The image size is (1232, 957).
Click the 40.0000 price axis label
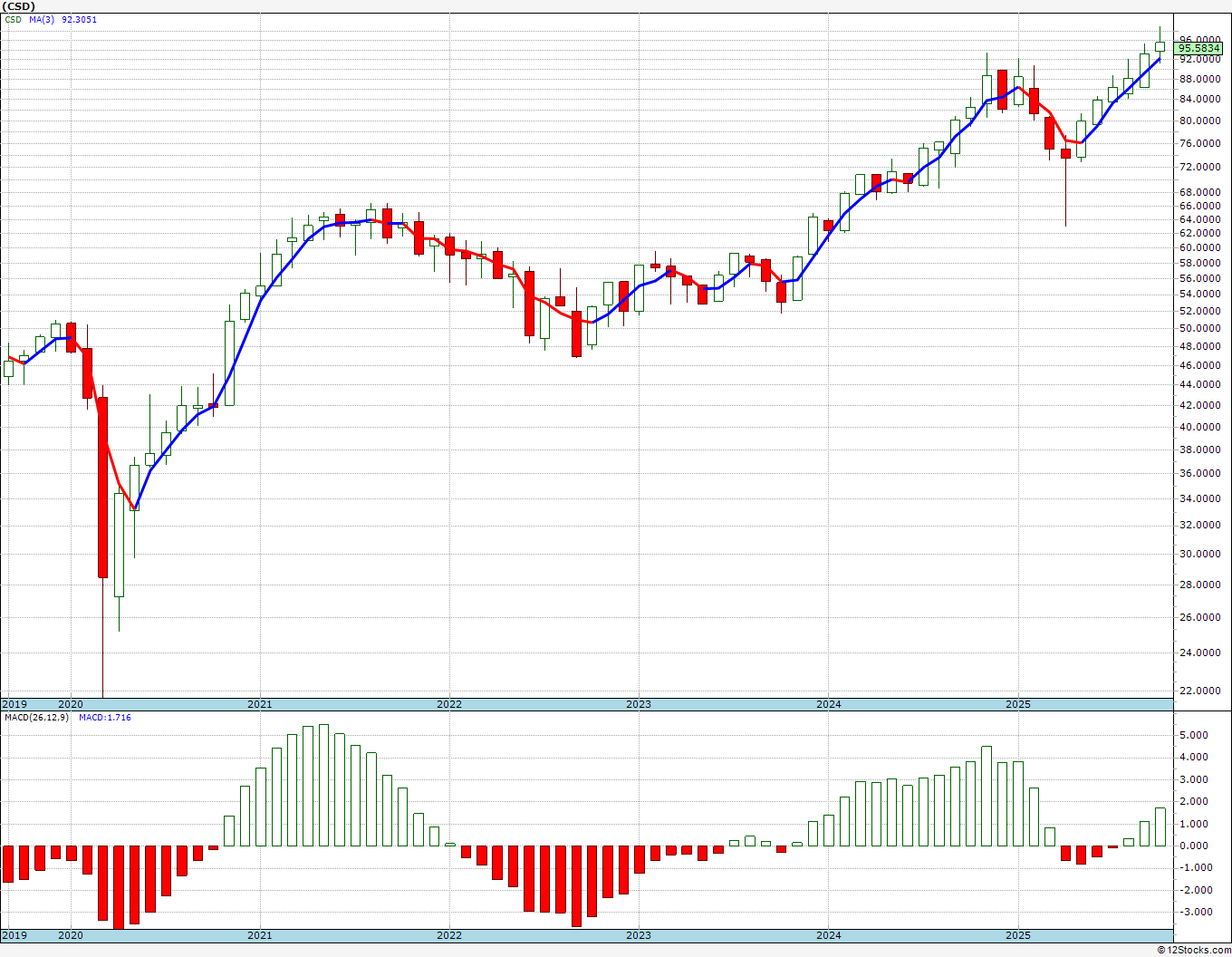1201,427
